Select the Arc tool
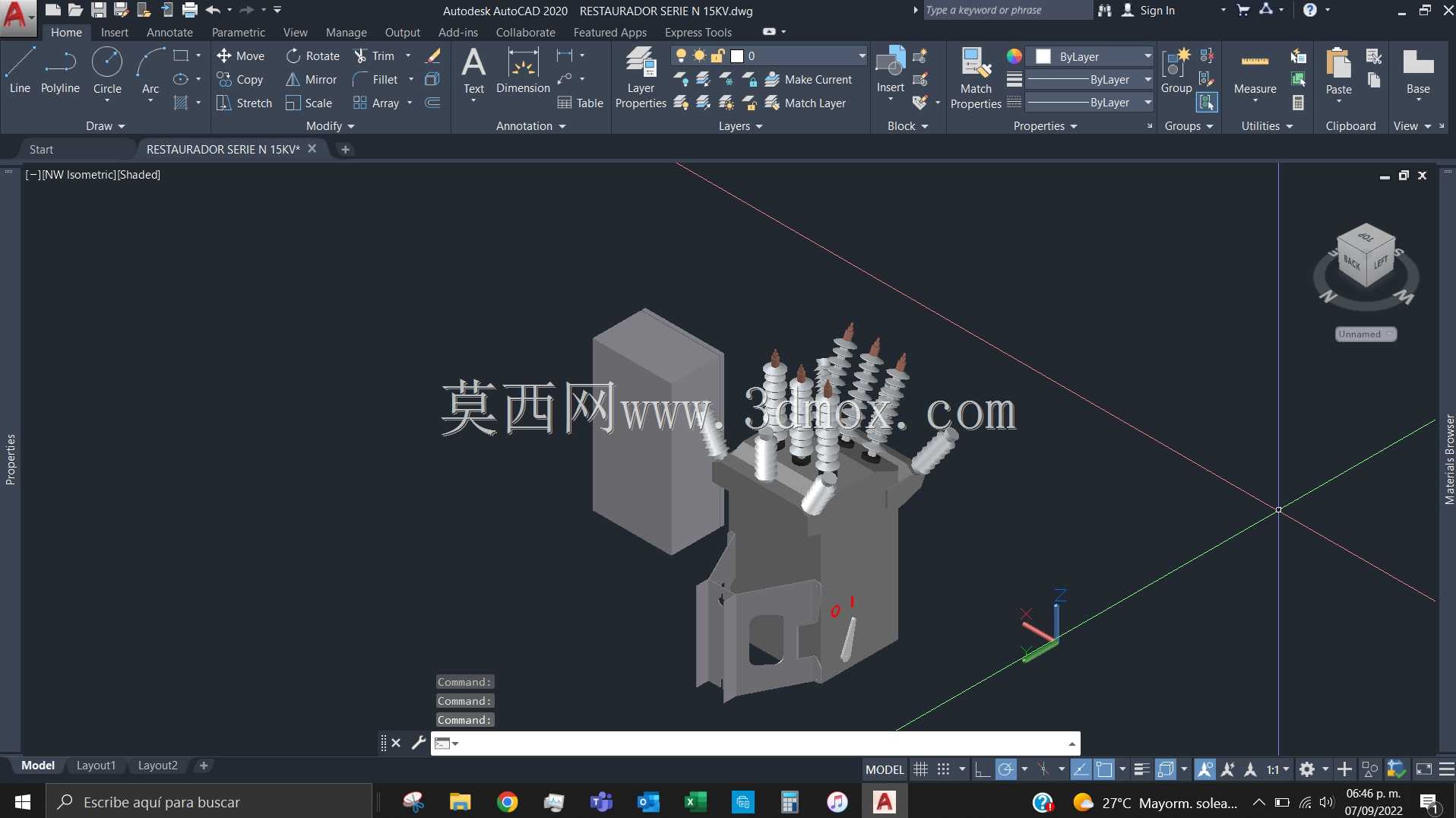 coord(150,70)
